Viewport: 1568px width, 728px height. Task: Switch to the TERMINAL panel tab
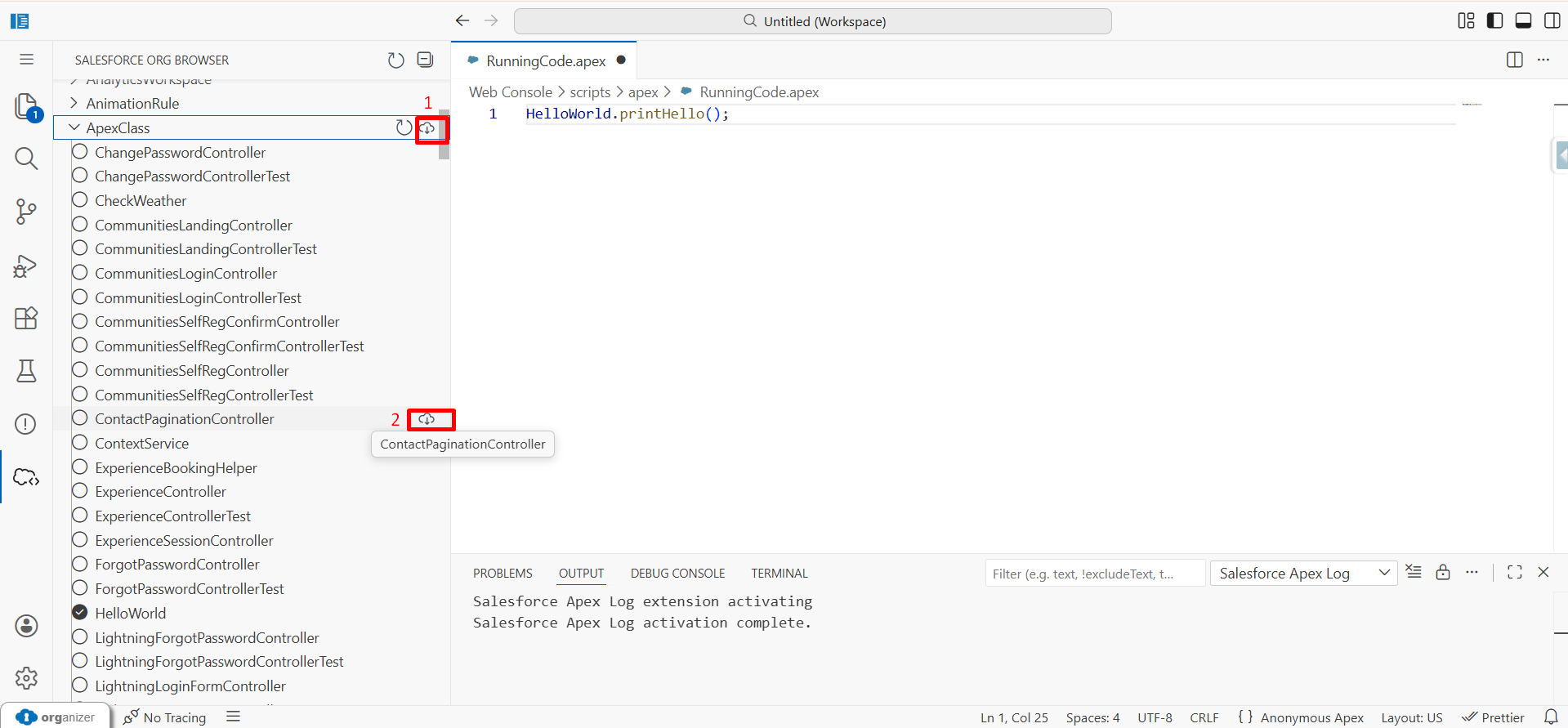[x=780, y=574]
